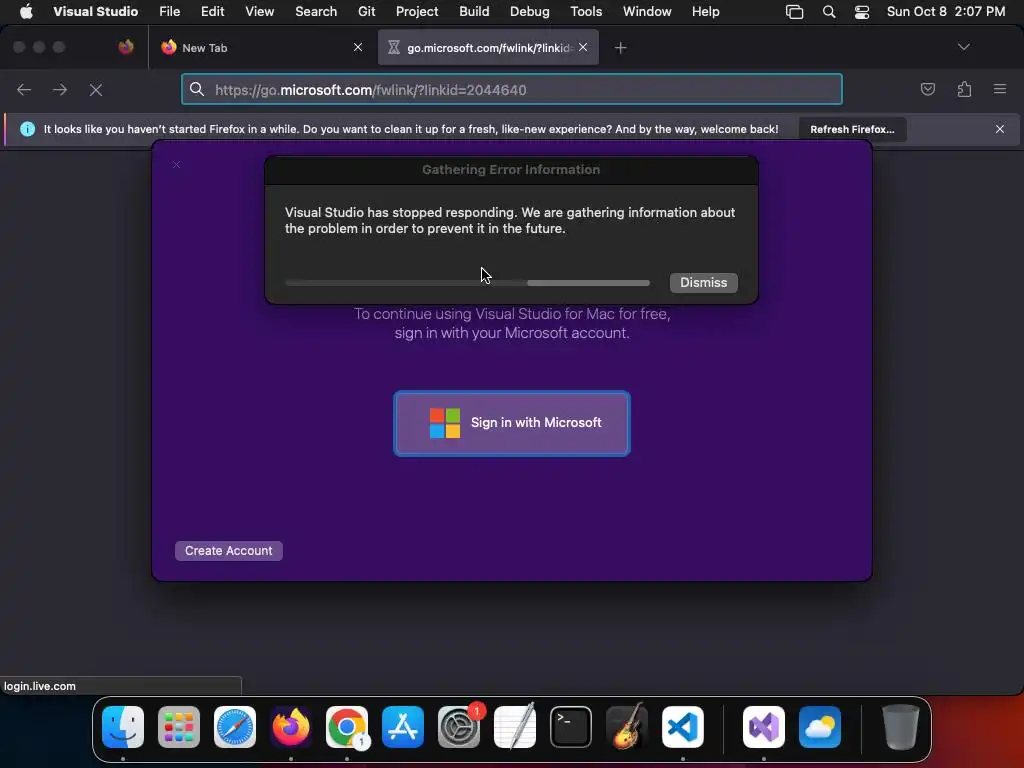Close the New Tab tab

[358, 47]
